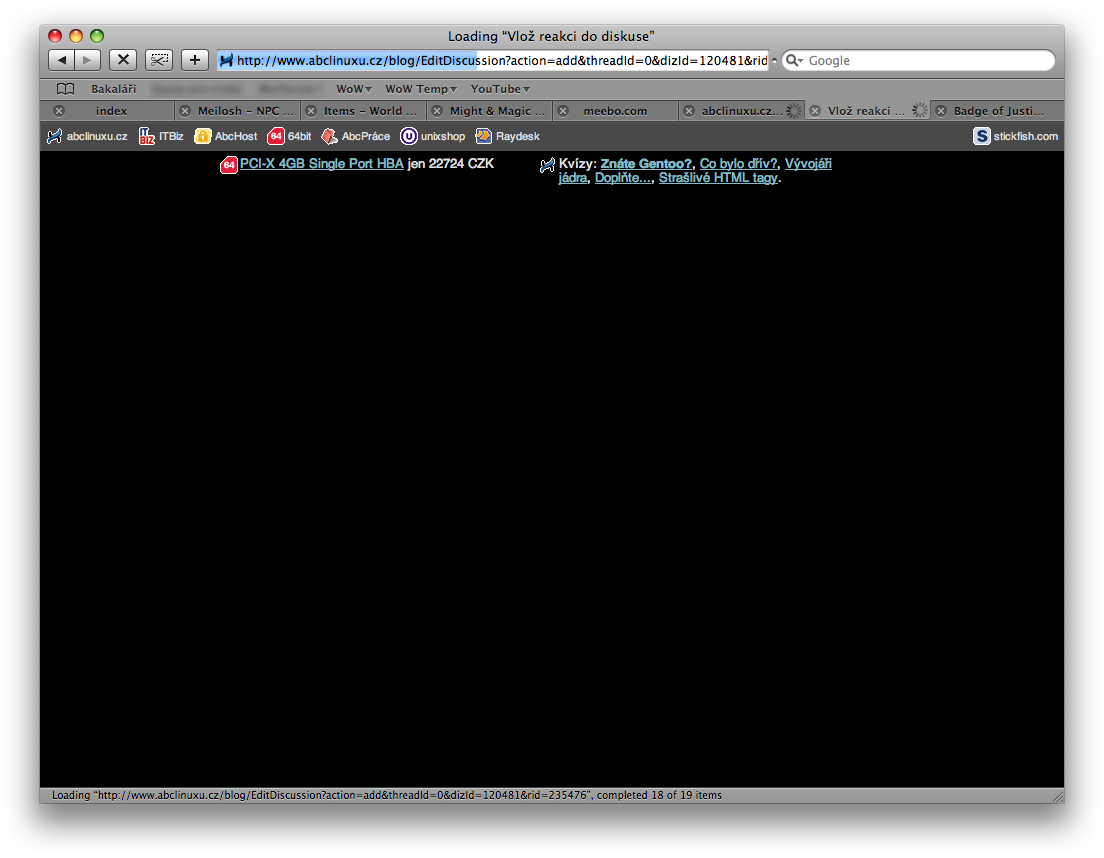The image size is (1104, 858).
Task: Click into the URL address field
Action: [493, 61]
